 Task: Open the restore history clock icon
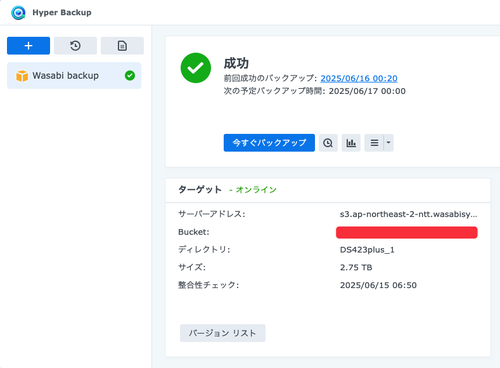tap(75, 46)
